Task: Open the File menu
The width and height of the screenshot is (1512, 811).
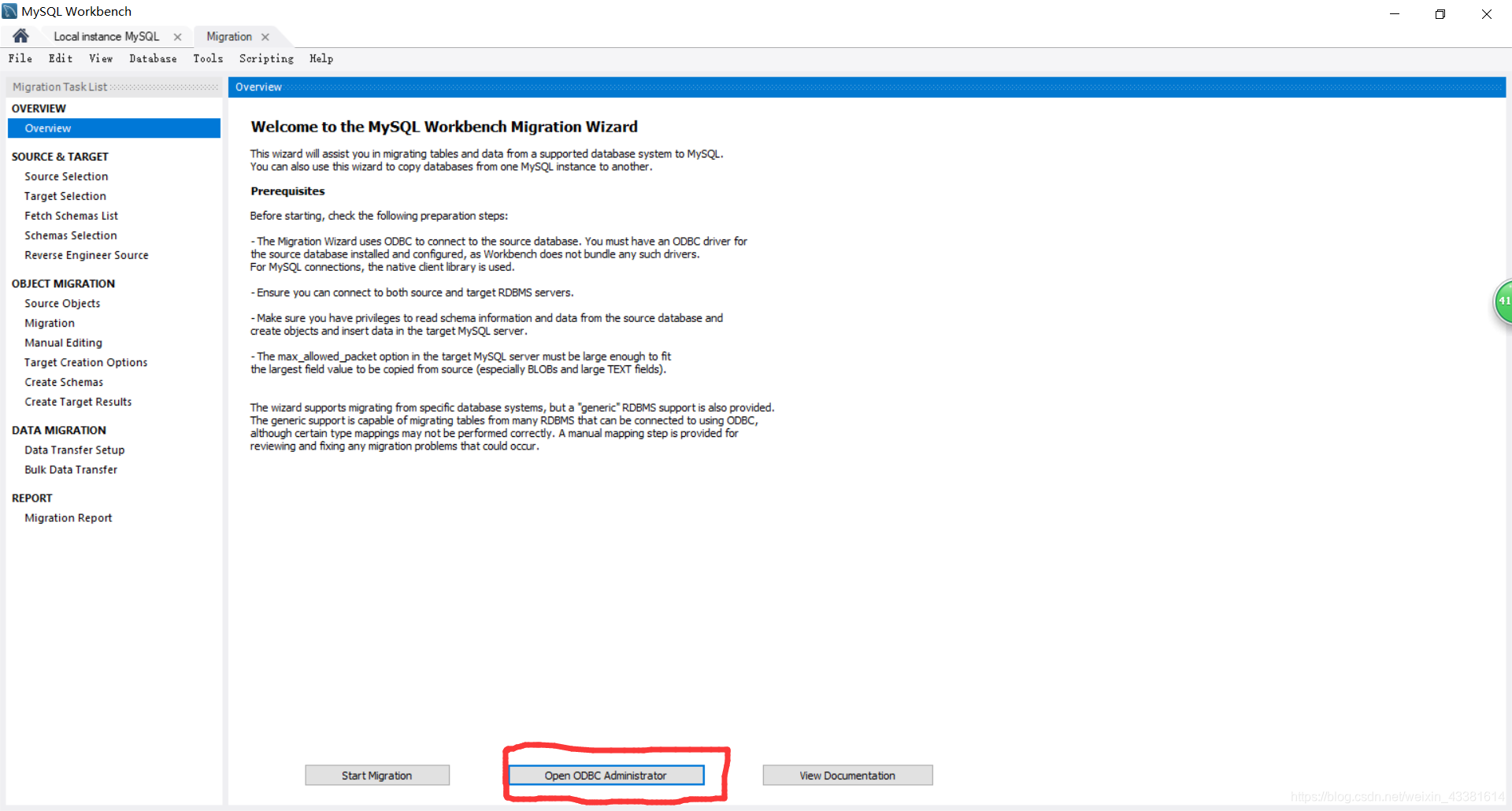Action: tap(20, 58)
